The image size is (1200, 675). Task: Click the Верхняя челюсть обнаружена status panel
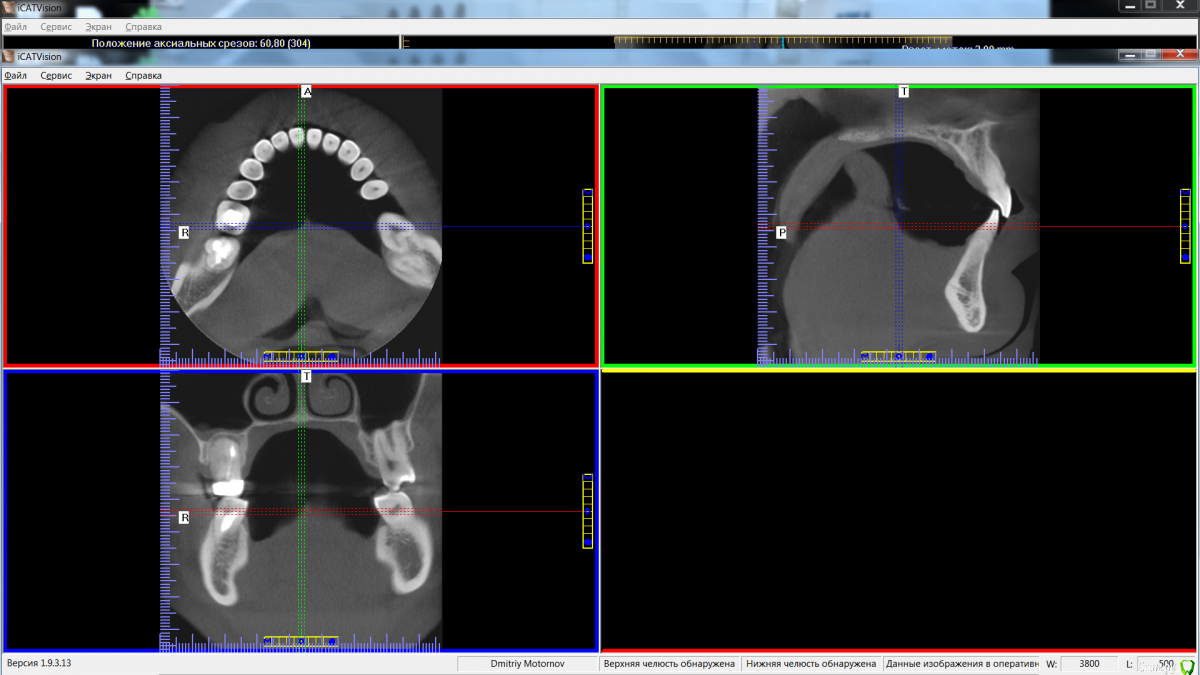669,664
